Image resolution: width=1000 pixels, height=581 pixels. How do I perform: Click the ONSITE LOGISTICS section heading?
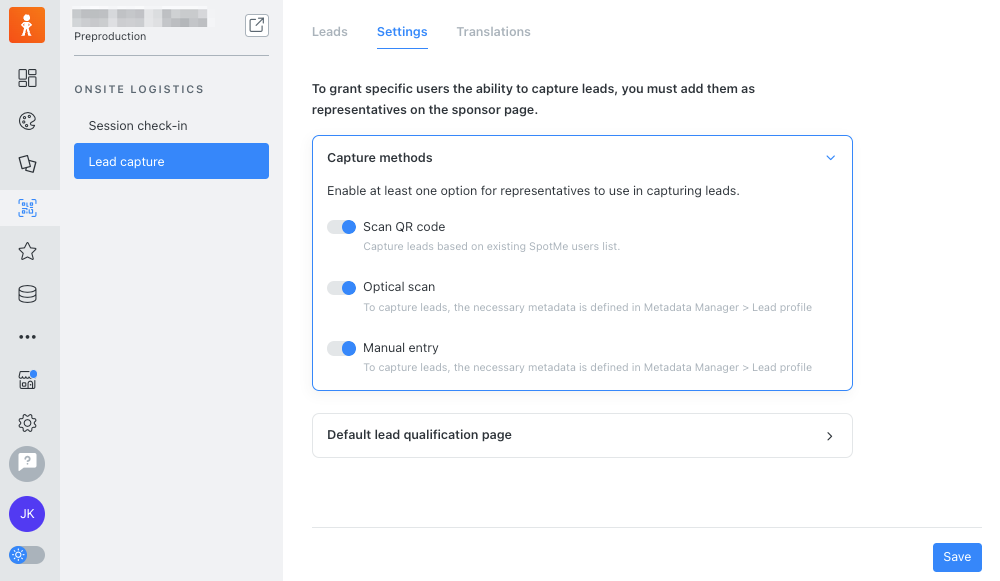pos(139,89)
